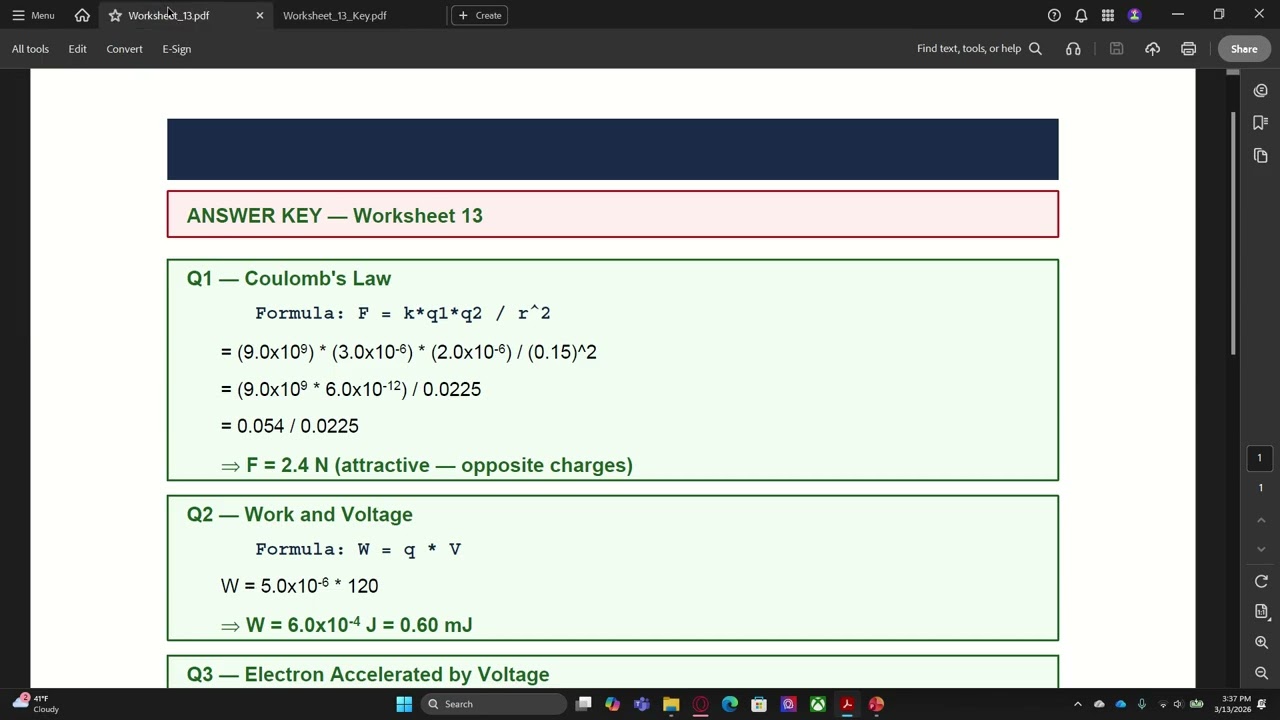The width and height of the screenshot is (1280, 720).
Task: Open File Explorer from the taskbar
Action: pos(671,704)
